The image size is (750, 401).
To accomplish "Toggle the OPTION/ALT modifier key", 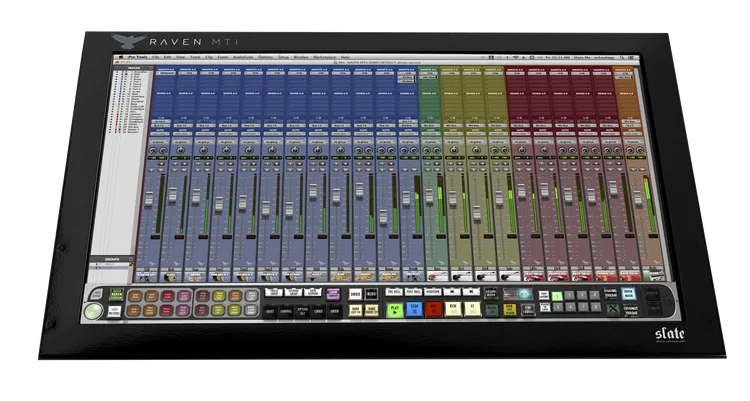I will point(302,311).
